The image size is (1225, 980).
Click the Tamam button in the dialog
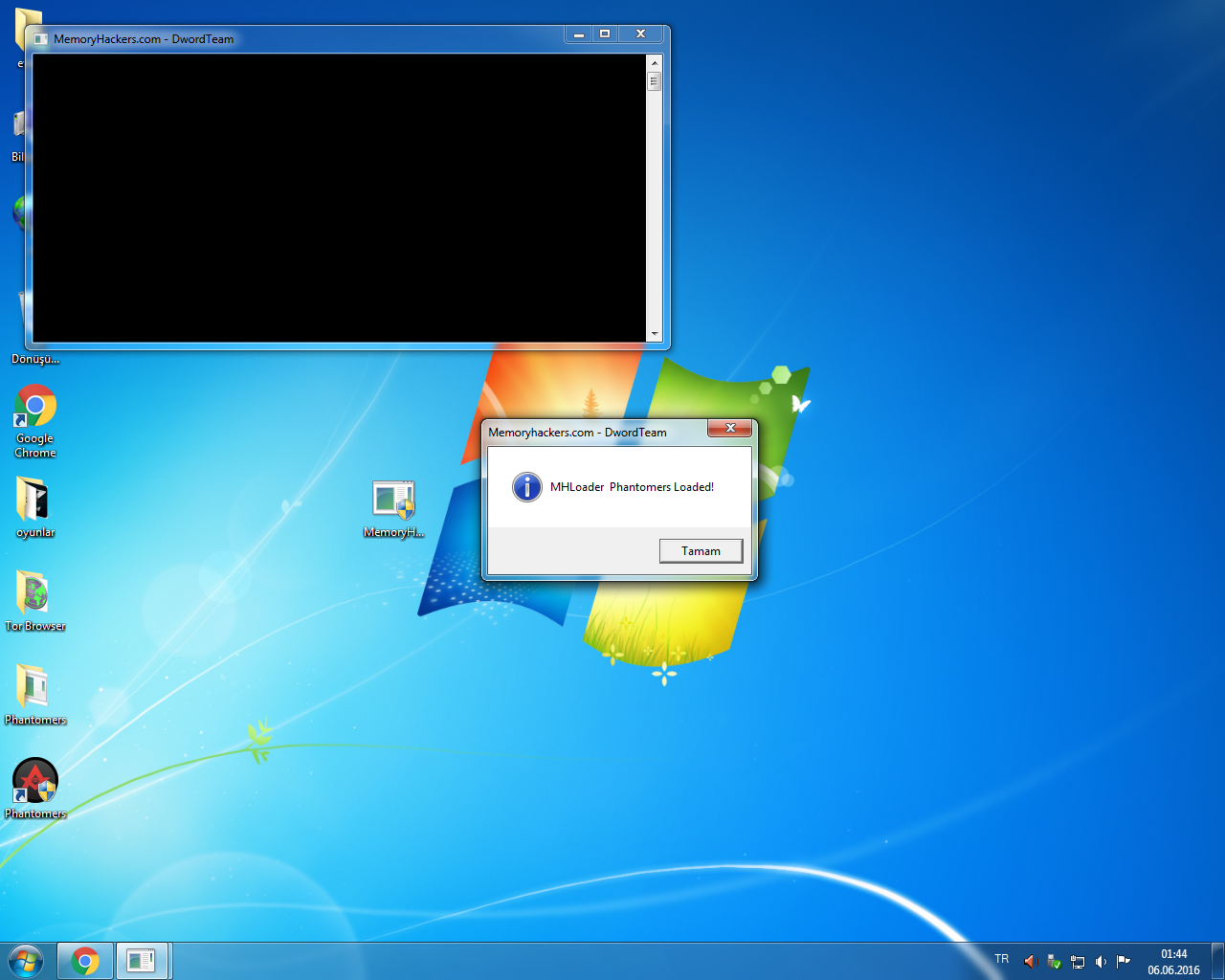(701, 550)
